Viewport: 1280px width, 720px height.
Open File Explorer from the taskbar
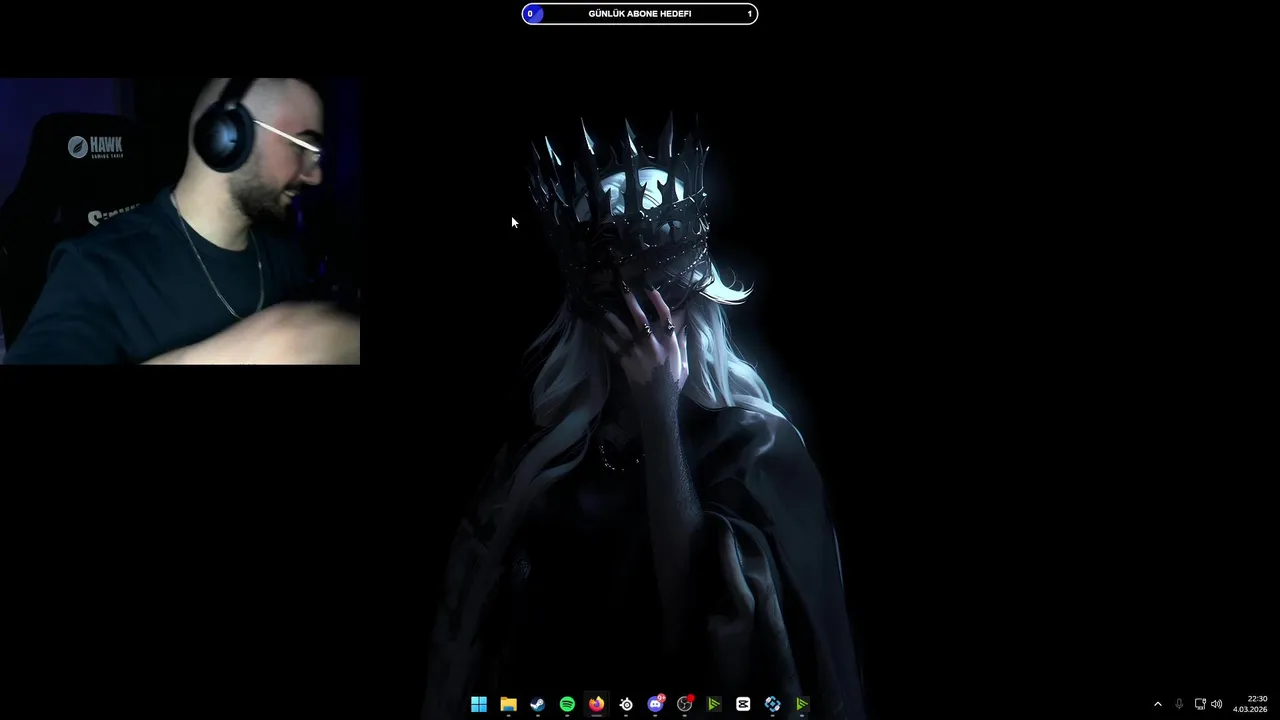[x=508, y=704]
